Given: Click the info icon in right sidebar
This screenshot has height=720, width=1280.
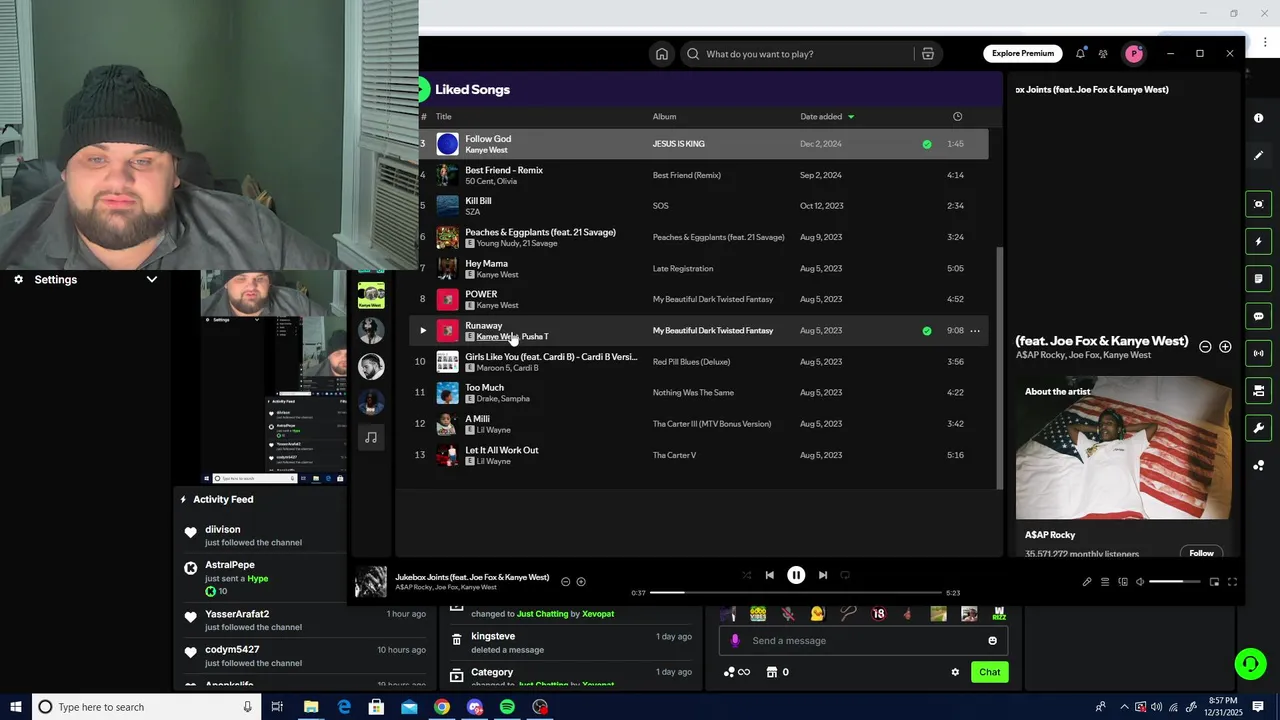Looking at the screenshot, I should (x=1259, y=118).
